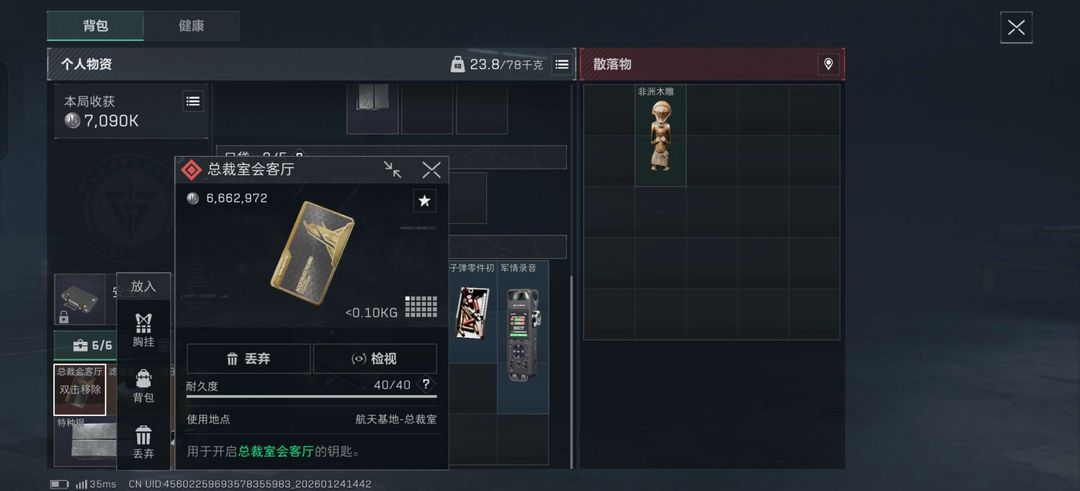Image resolution: width=1080 pixels, height=491 pixels.
Task: Open the 个人物资 list view icon
Action: click(x=562, y=65)
